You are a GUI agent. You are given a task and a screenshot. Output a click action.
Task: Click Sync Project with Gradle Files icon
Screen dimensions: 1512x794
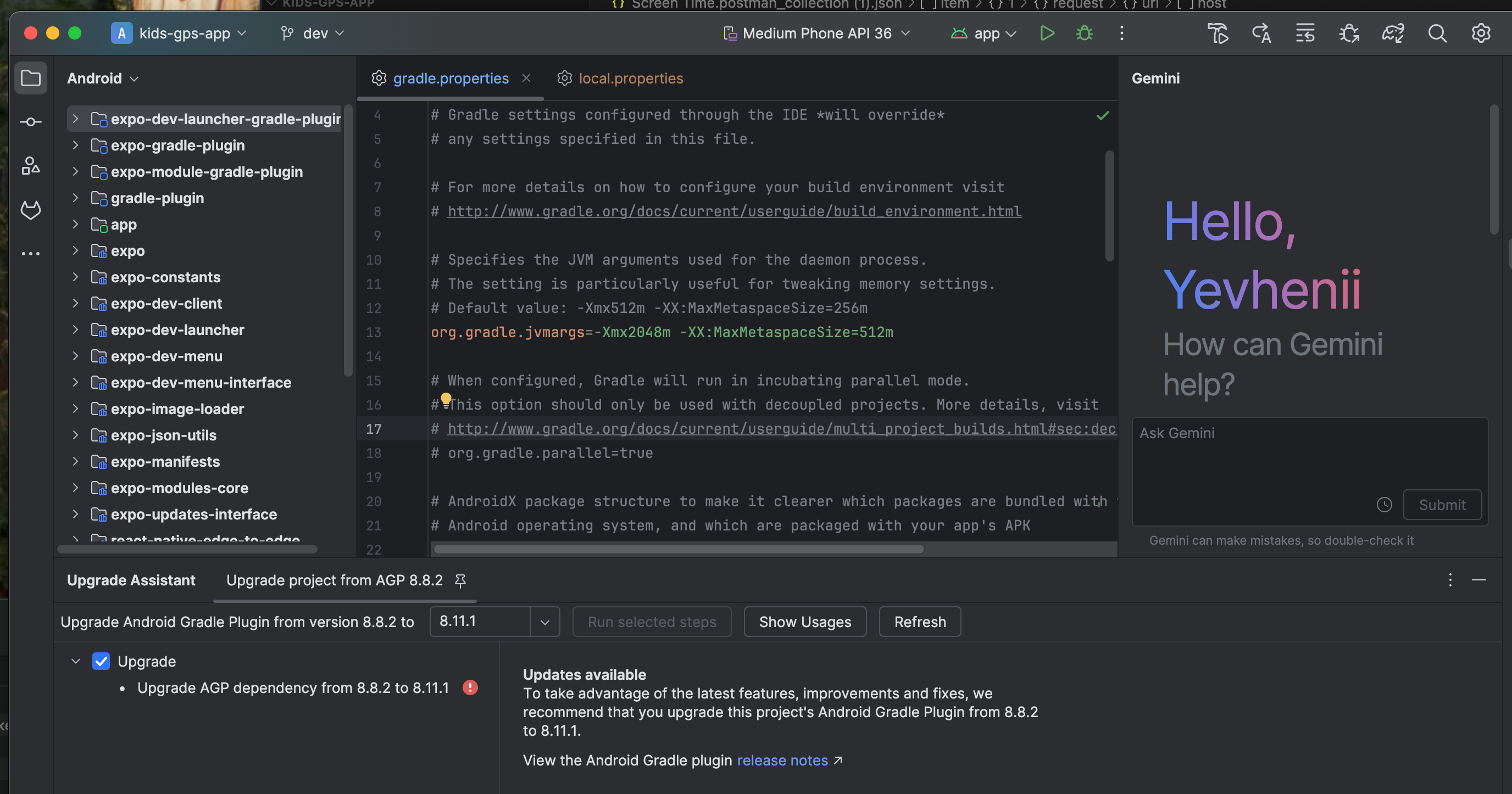click(1392, 33)
